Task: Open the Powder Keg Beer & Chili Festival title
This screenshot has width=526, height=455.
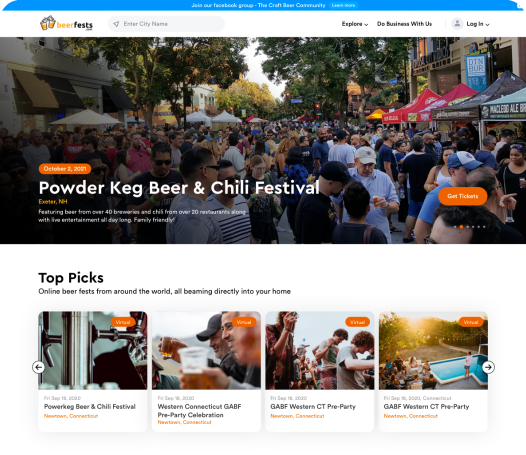Action: pos(179,188)
